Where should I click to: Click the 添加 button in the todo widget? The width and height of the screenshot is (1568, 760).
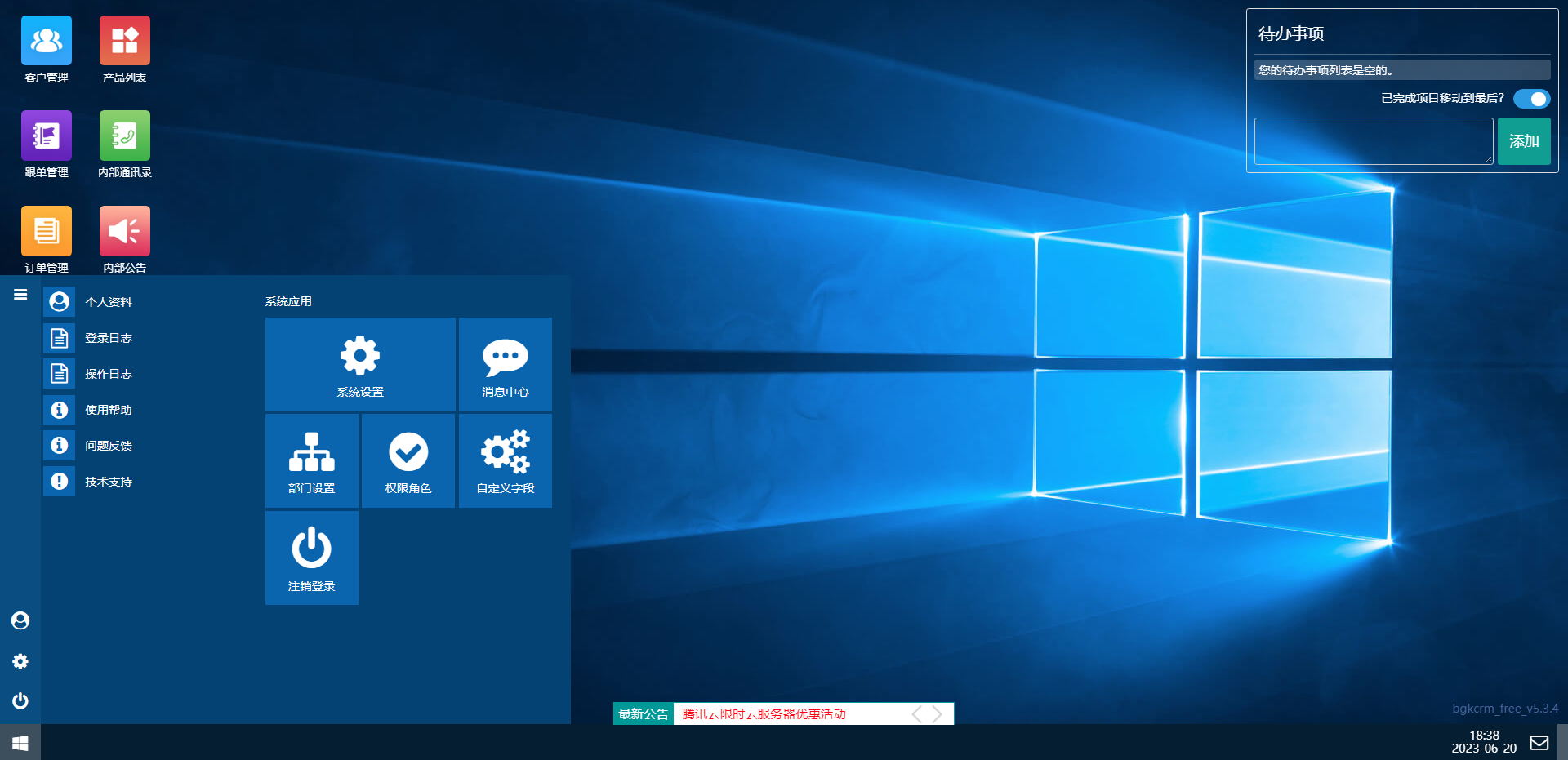[x=1524, y=141]
